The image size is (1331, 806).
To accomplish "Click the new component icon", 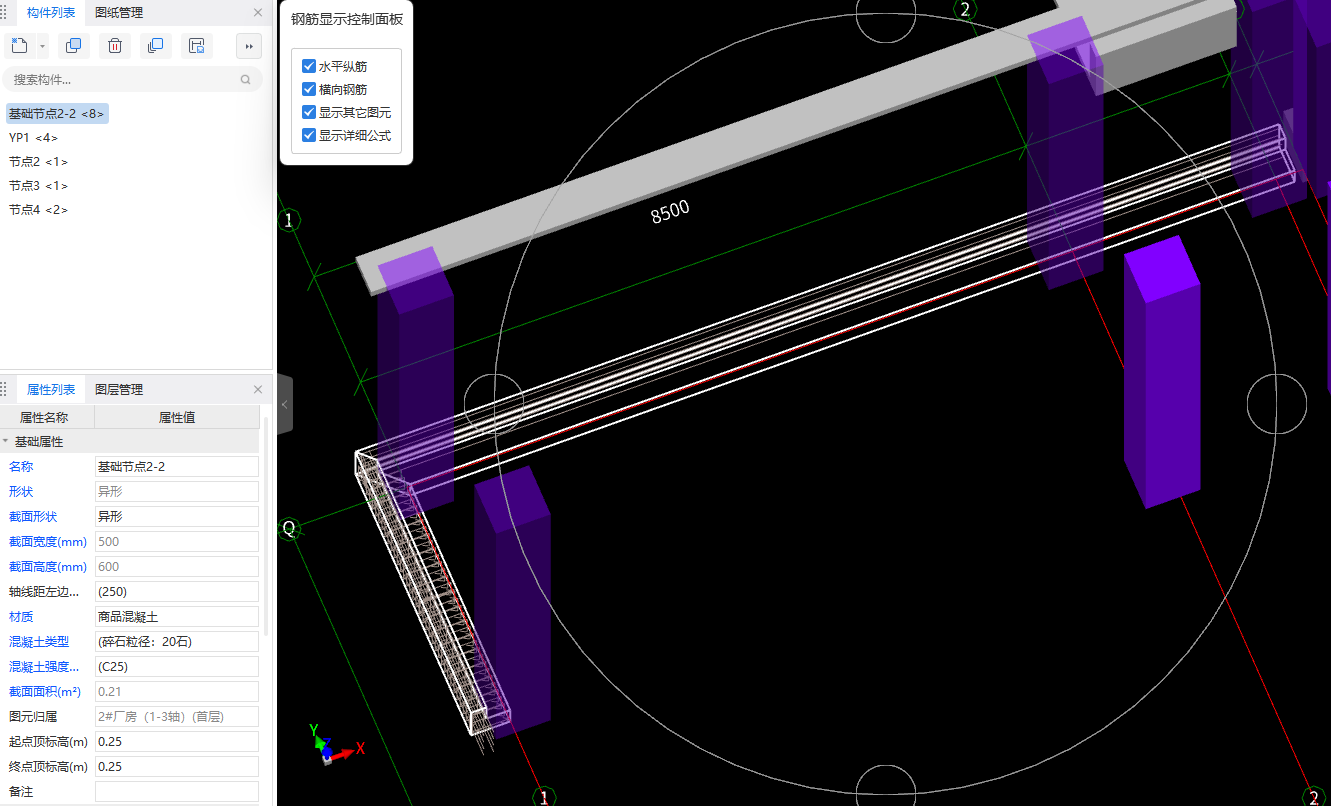I will tap(19, 46).
